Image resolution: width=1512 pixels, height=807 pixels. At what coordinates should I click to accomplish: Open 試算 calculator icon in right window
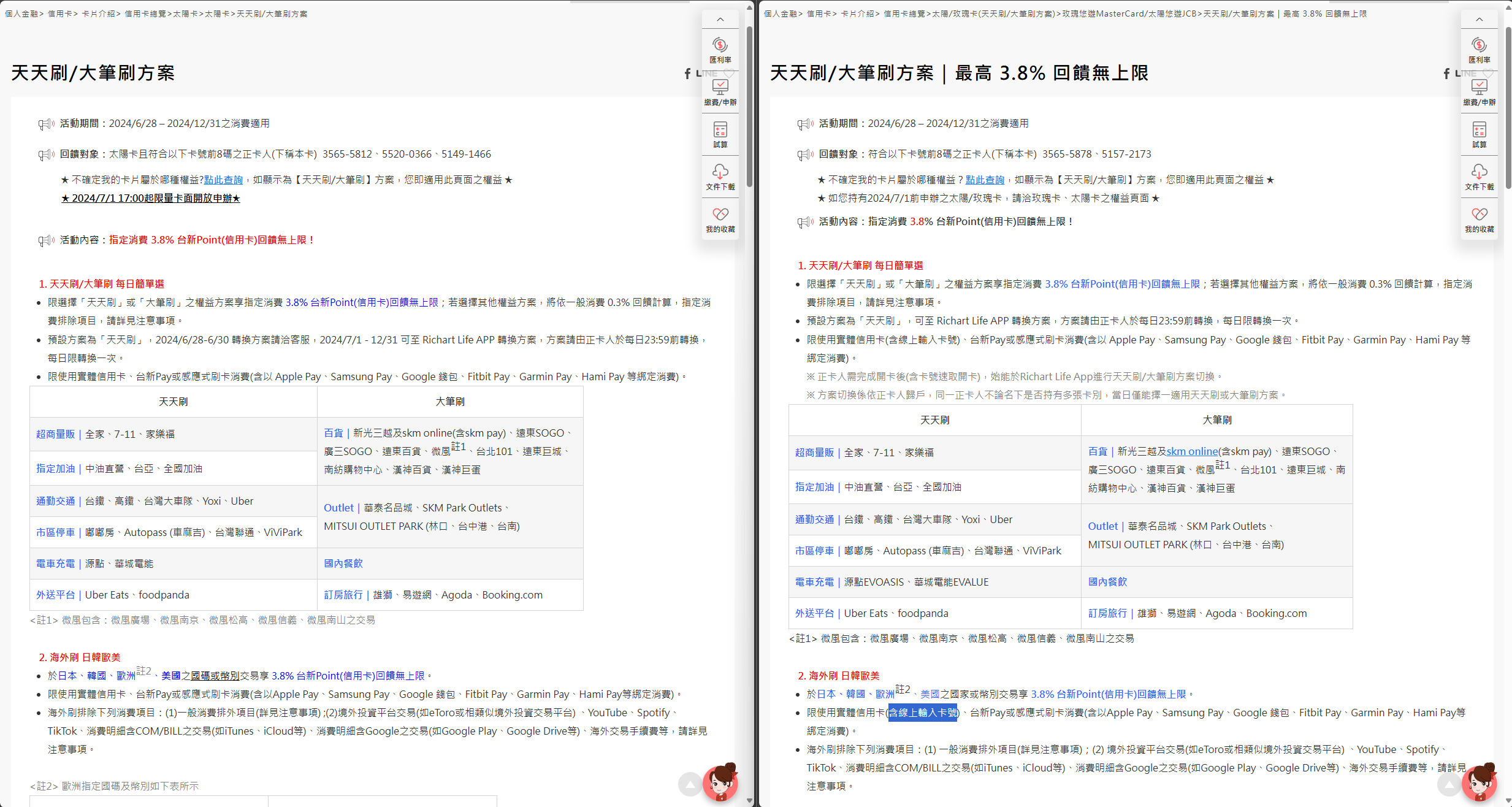1479,135
